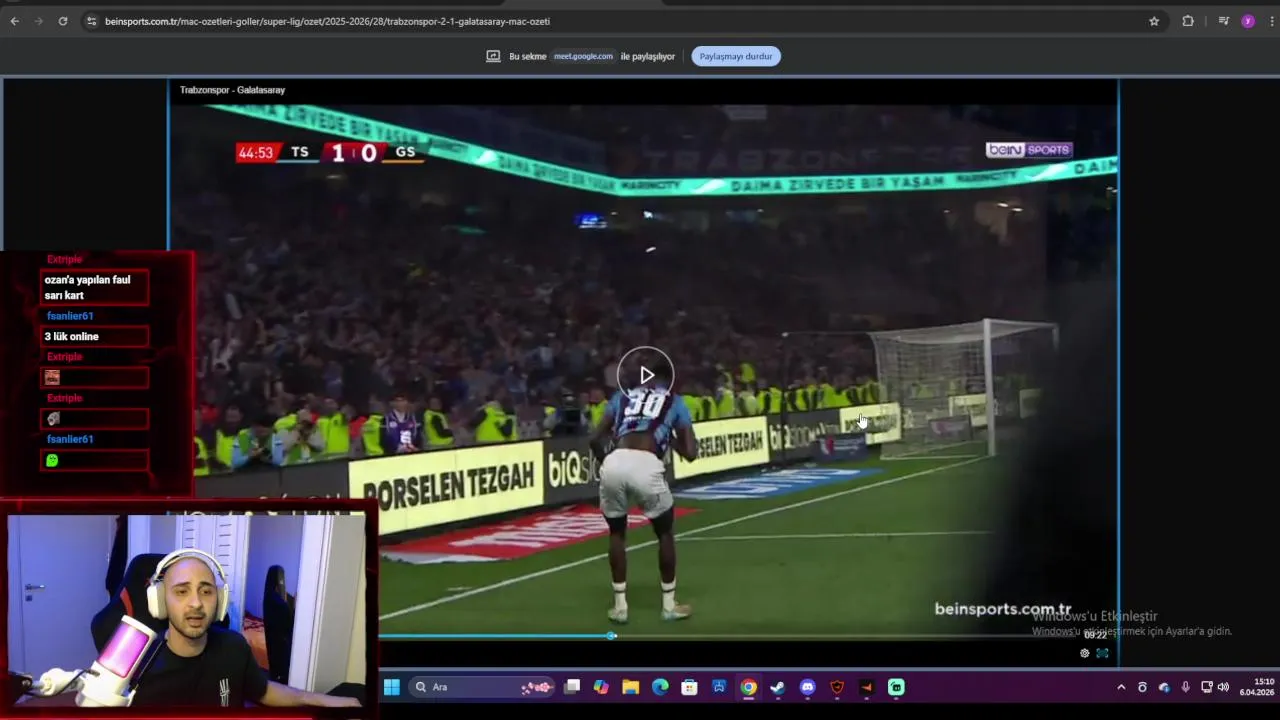
Task: Open the dark red-accent app on the taskbar
Action: [867, 687]
